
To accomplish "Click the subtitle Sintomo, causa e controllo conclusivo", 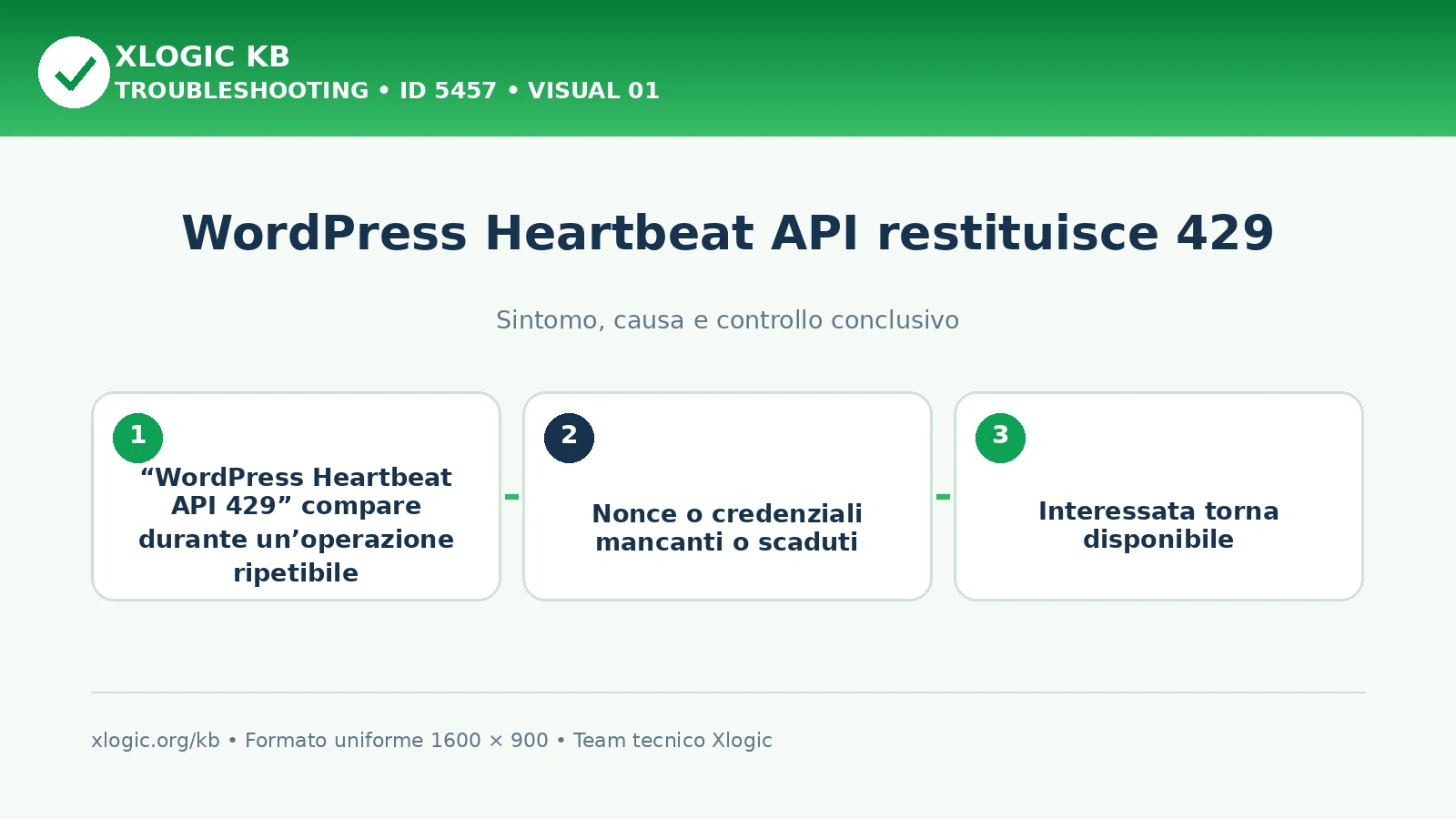I will (728, 320).
